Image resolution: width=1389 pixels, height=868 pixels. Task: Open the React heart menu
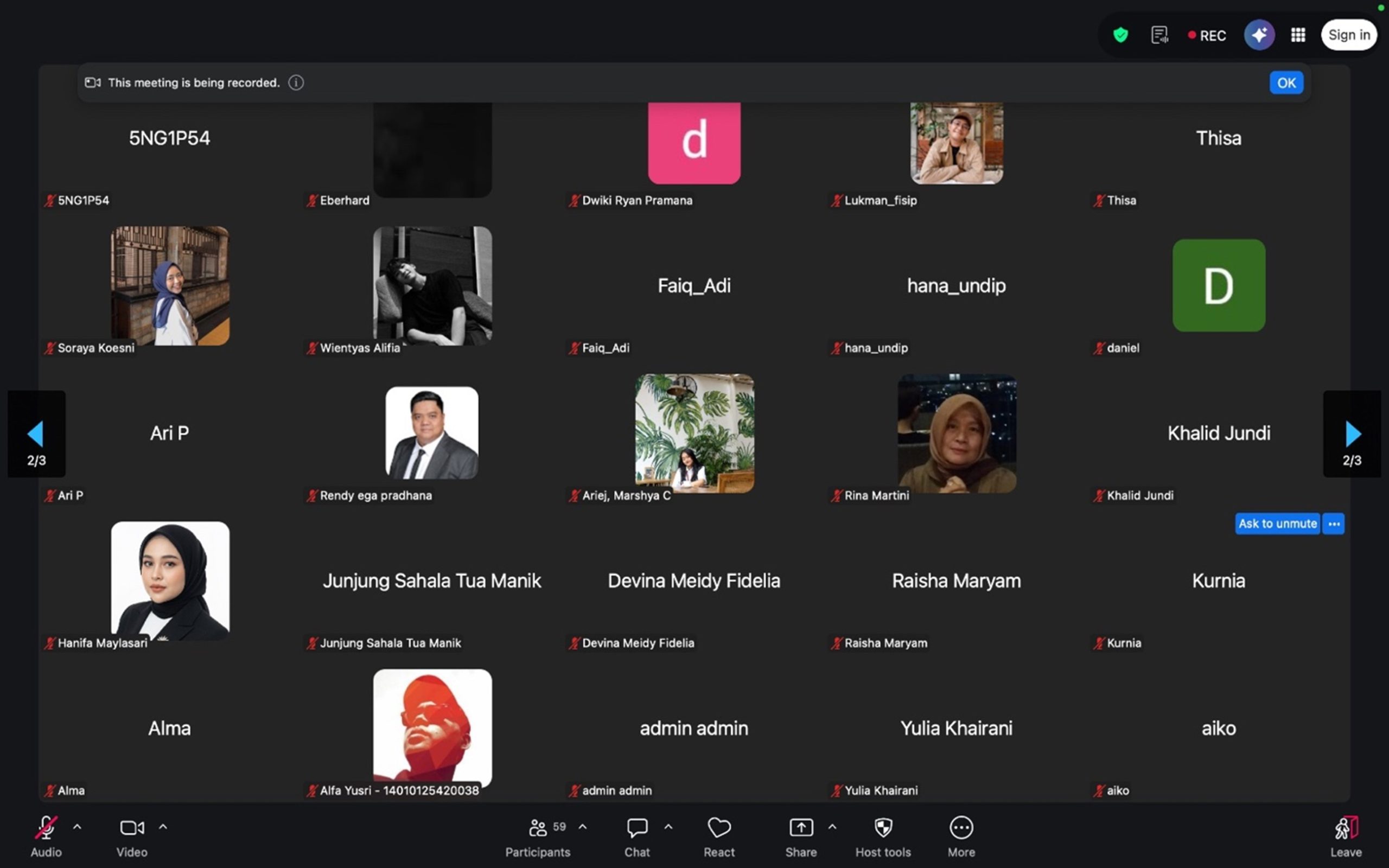click(x=718, y=836)
